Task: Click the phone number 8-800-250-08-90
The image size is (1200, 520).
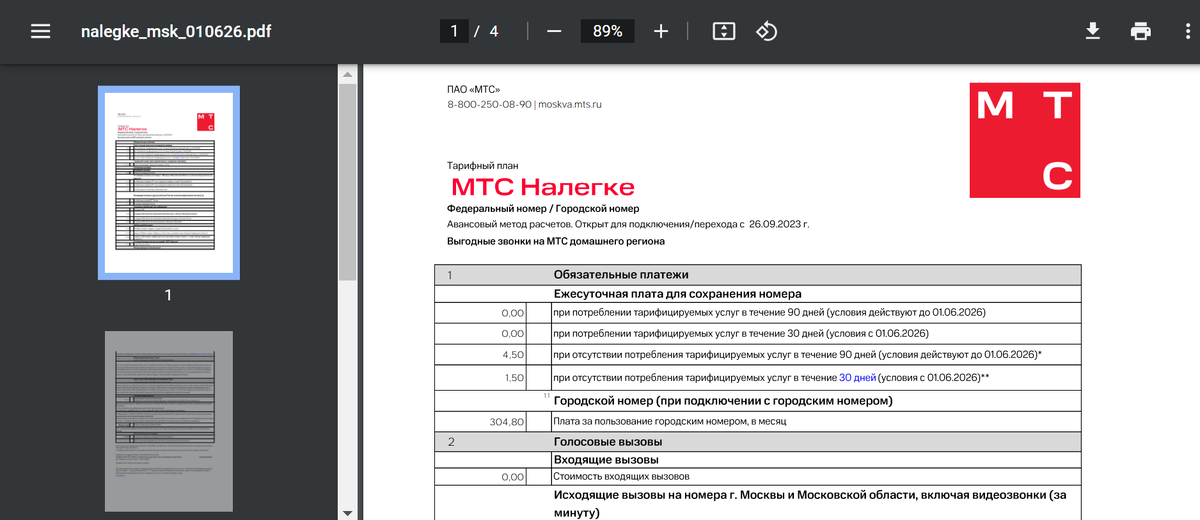Action: pos(489,104)
